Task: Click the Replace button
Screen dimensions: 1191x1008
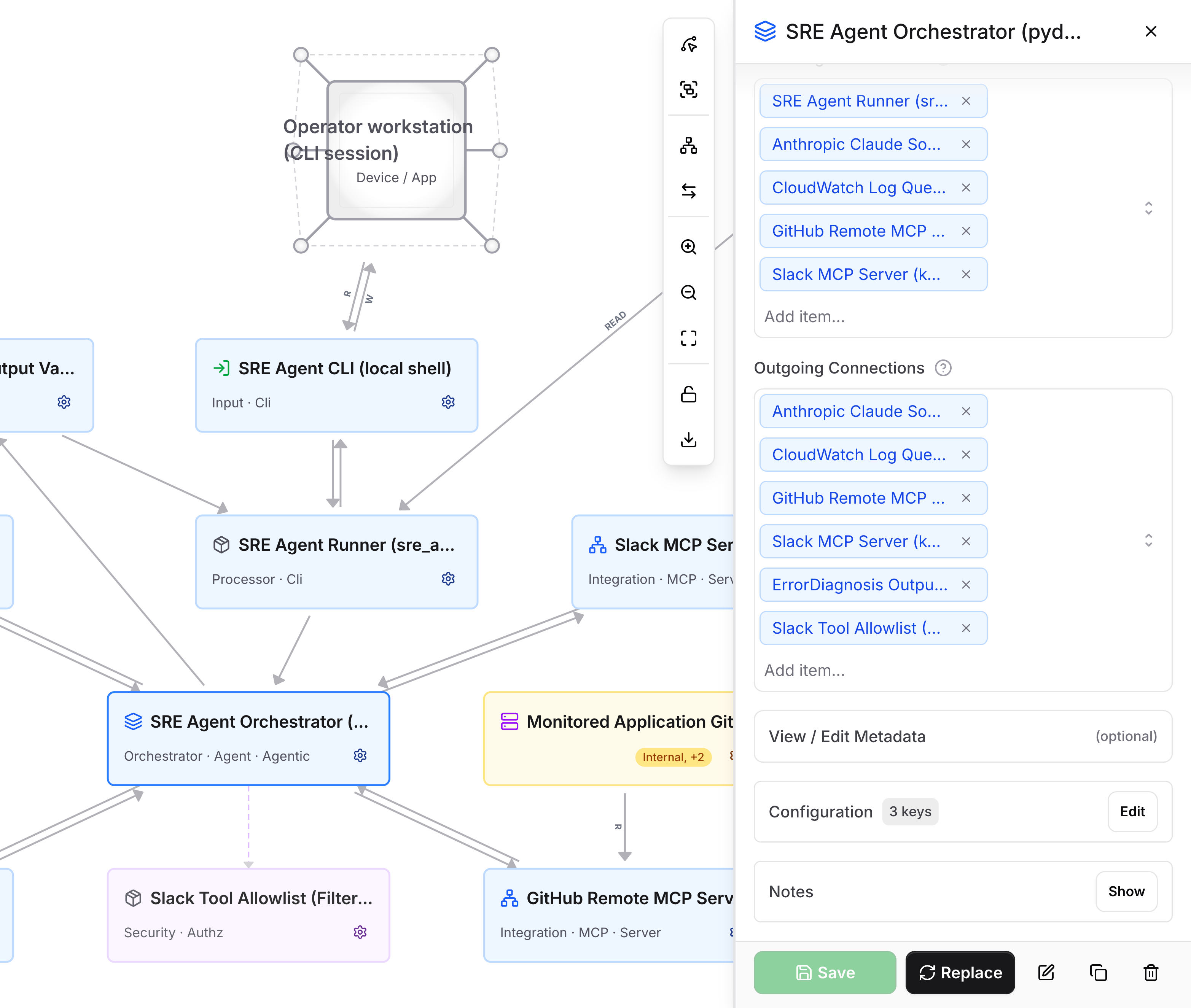Action: pos(960,973)
